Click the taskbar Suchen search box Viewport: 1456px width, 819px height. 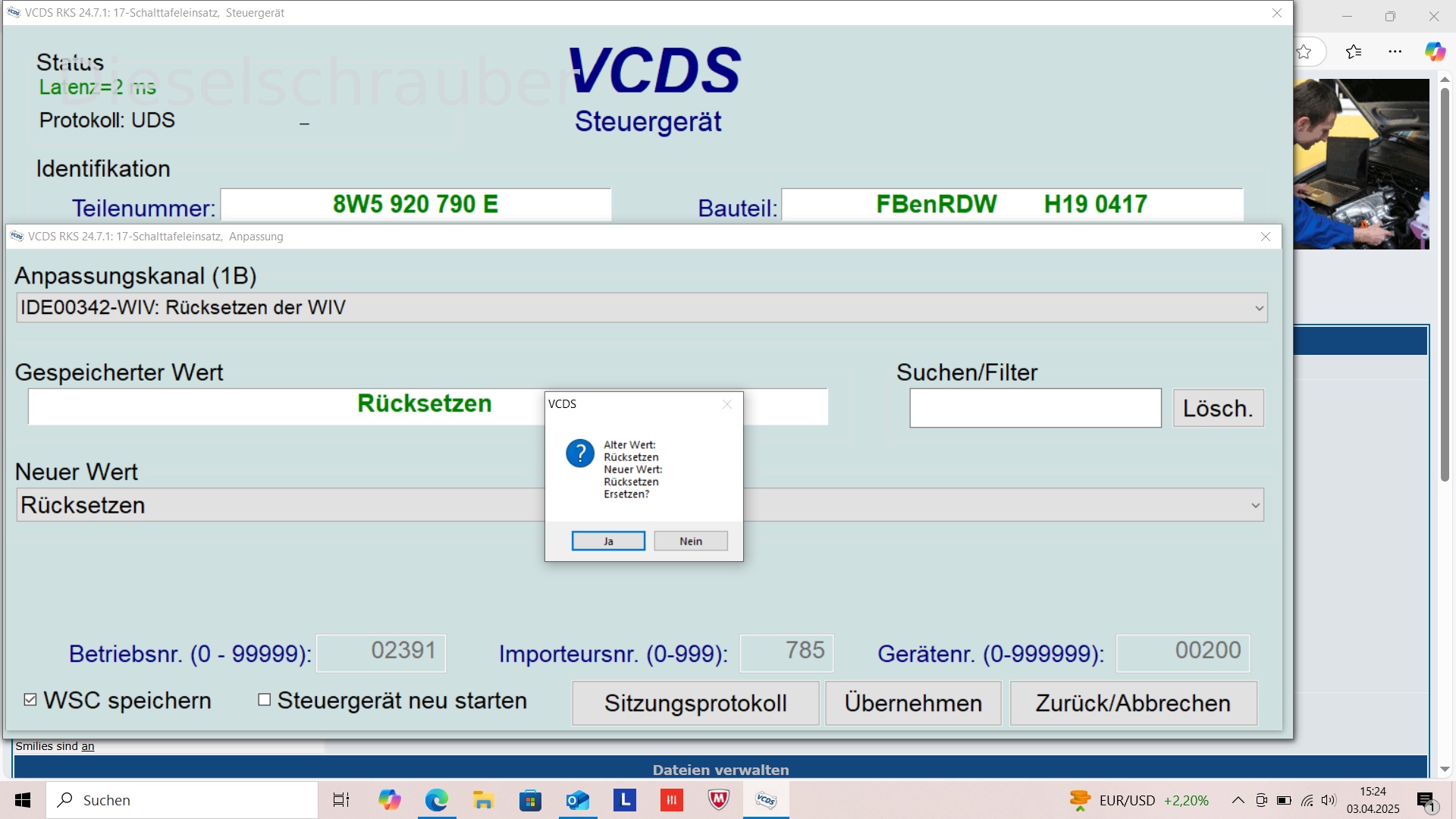click(x=182, y=800)
